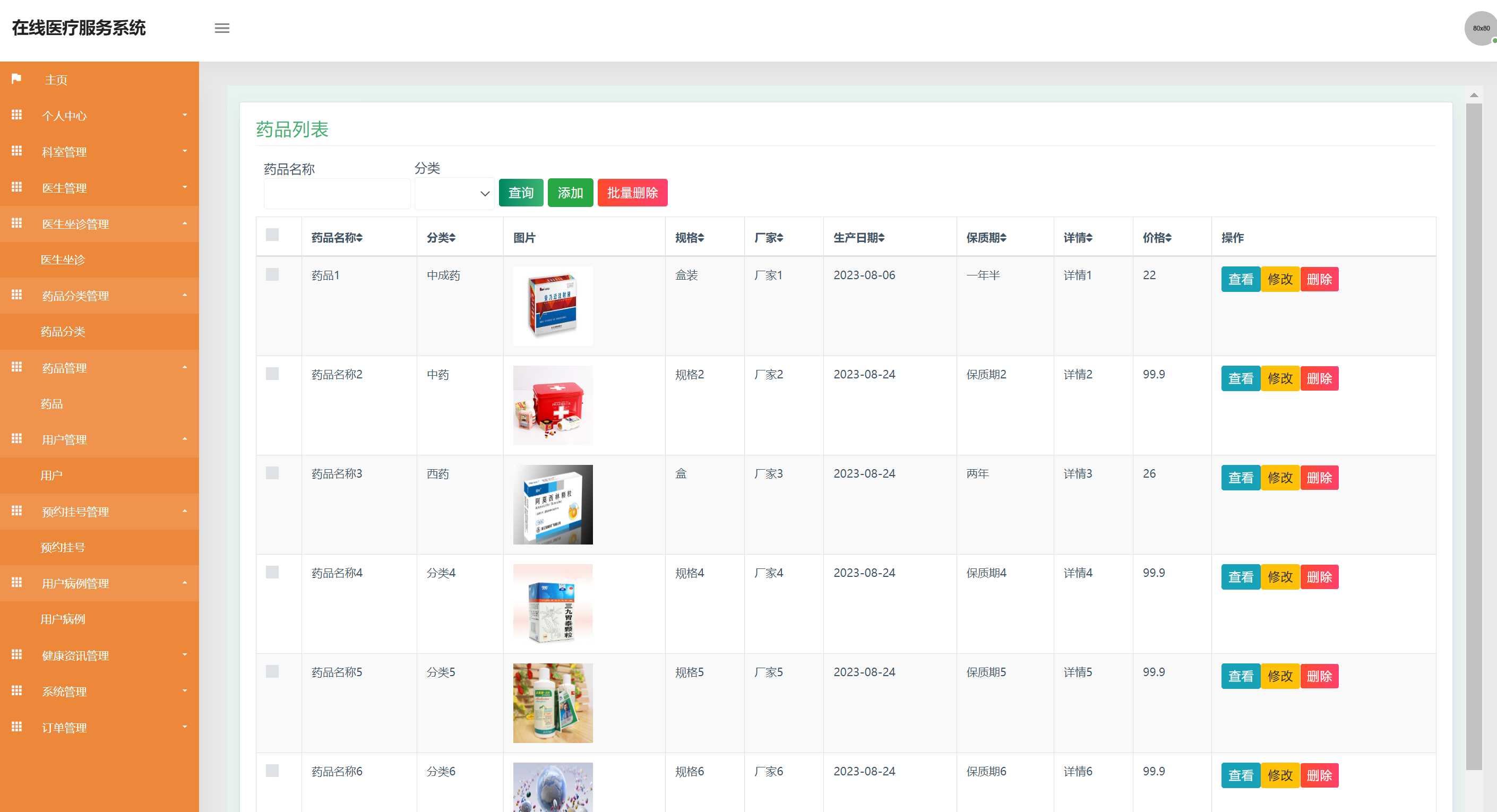Check the checkbox for row 药品名称2
The height and width of the screenshot is (812, 1497).
[x=271, y=374]
